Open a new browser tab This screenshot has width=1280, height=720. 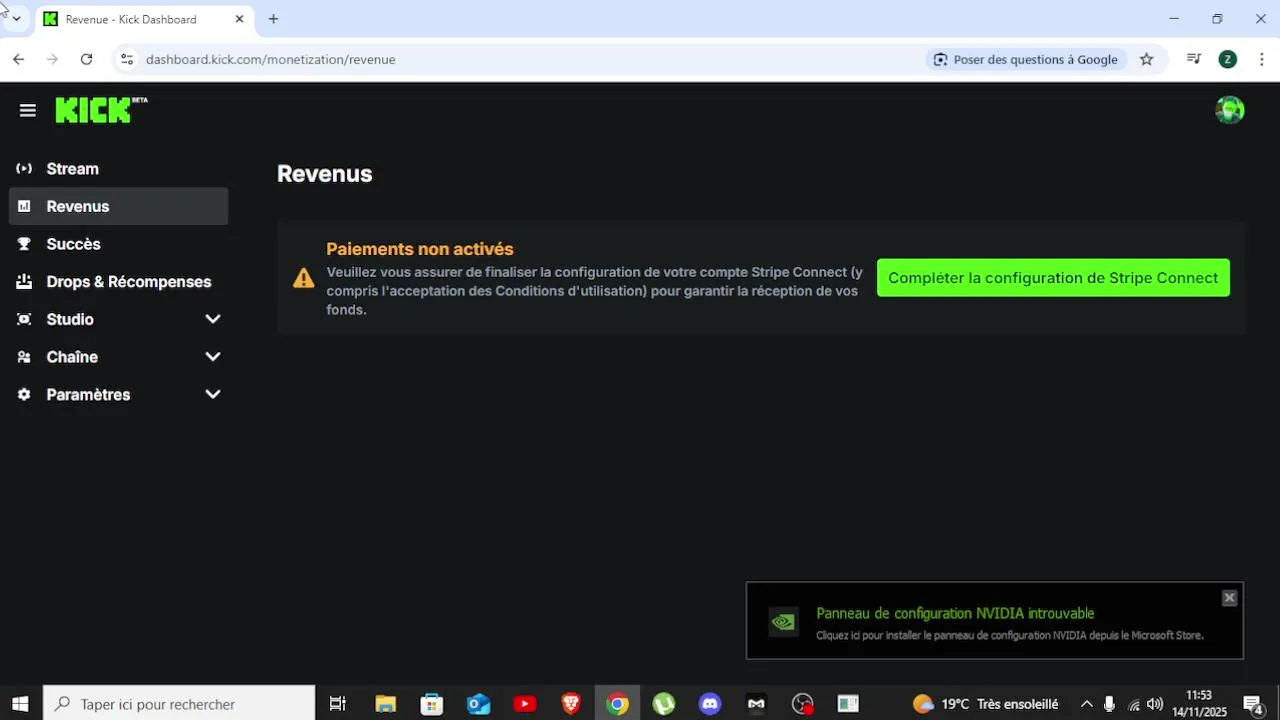[273, 19]
